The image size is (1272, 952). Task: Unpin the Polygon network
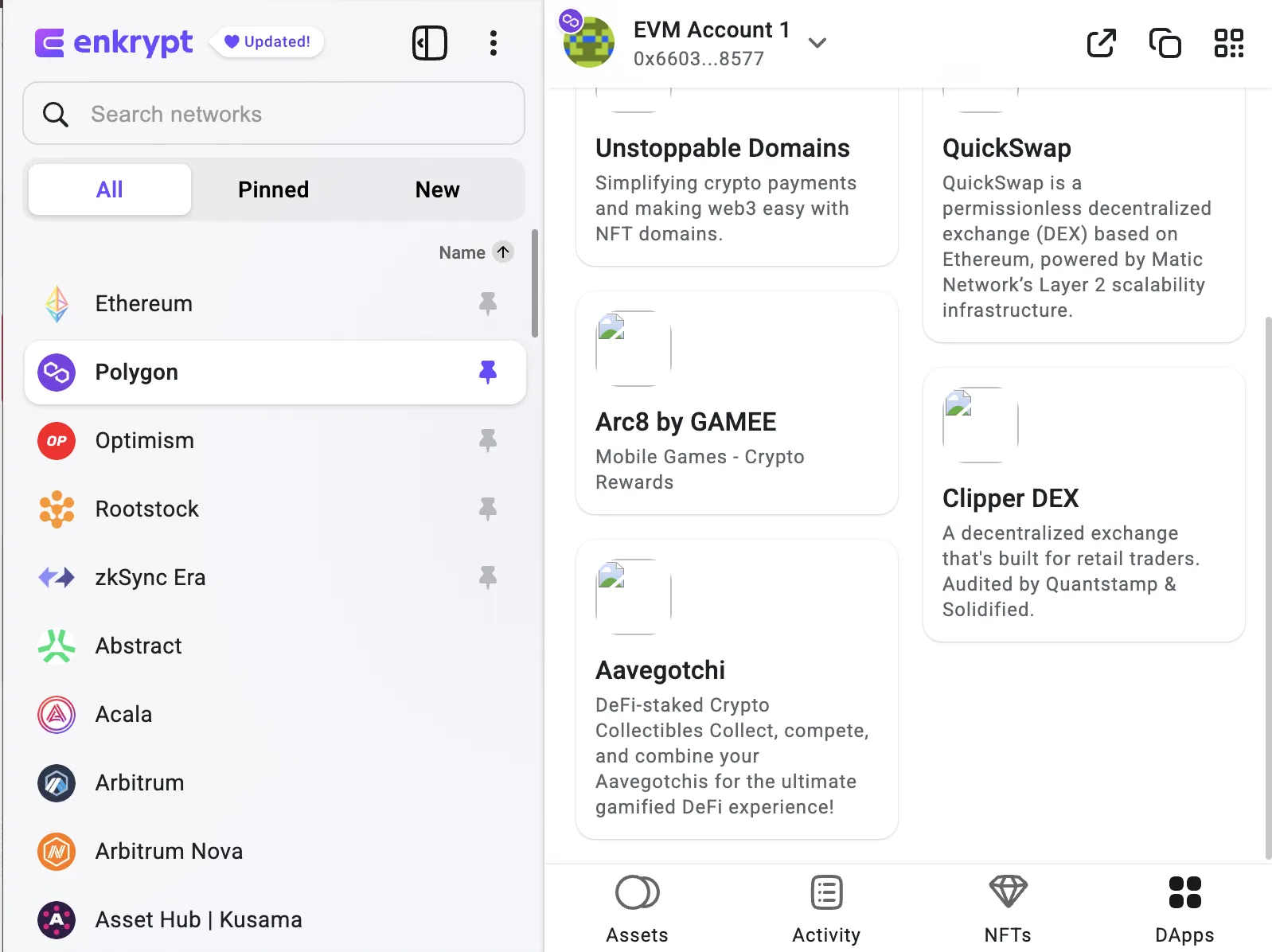pyautogui.click(x=488, y=372)
